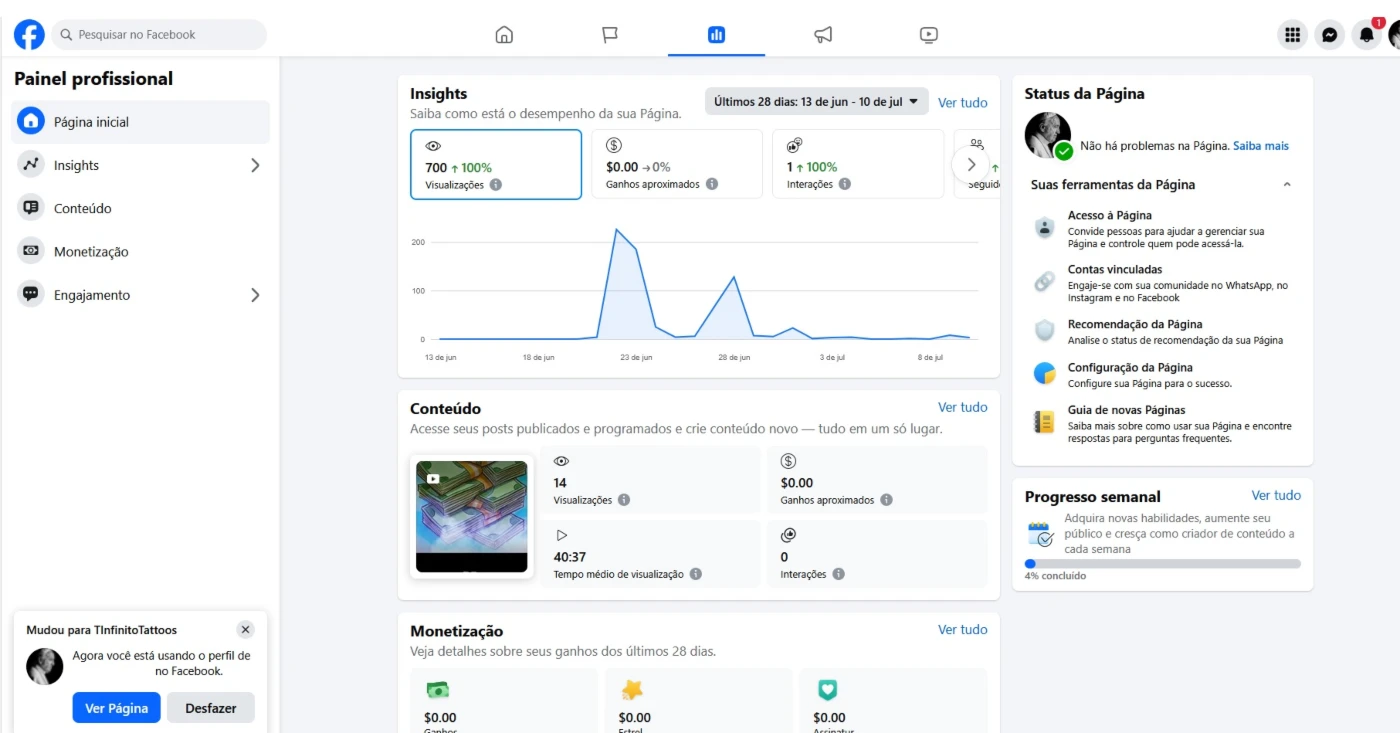Click the 4% concluído text
Image resolution: width=1400 pixels, height=733 pixels.
point(1055,576)
